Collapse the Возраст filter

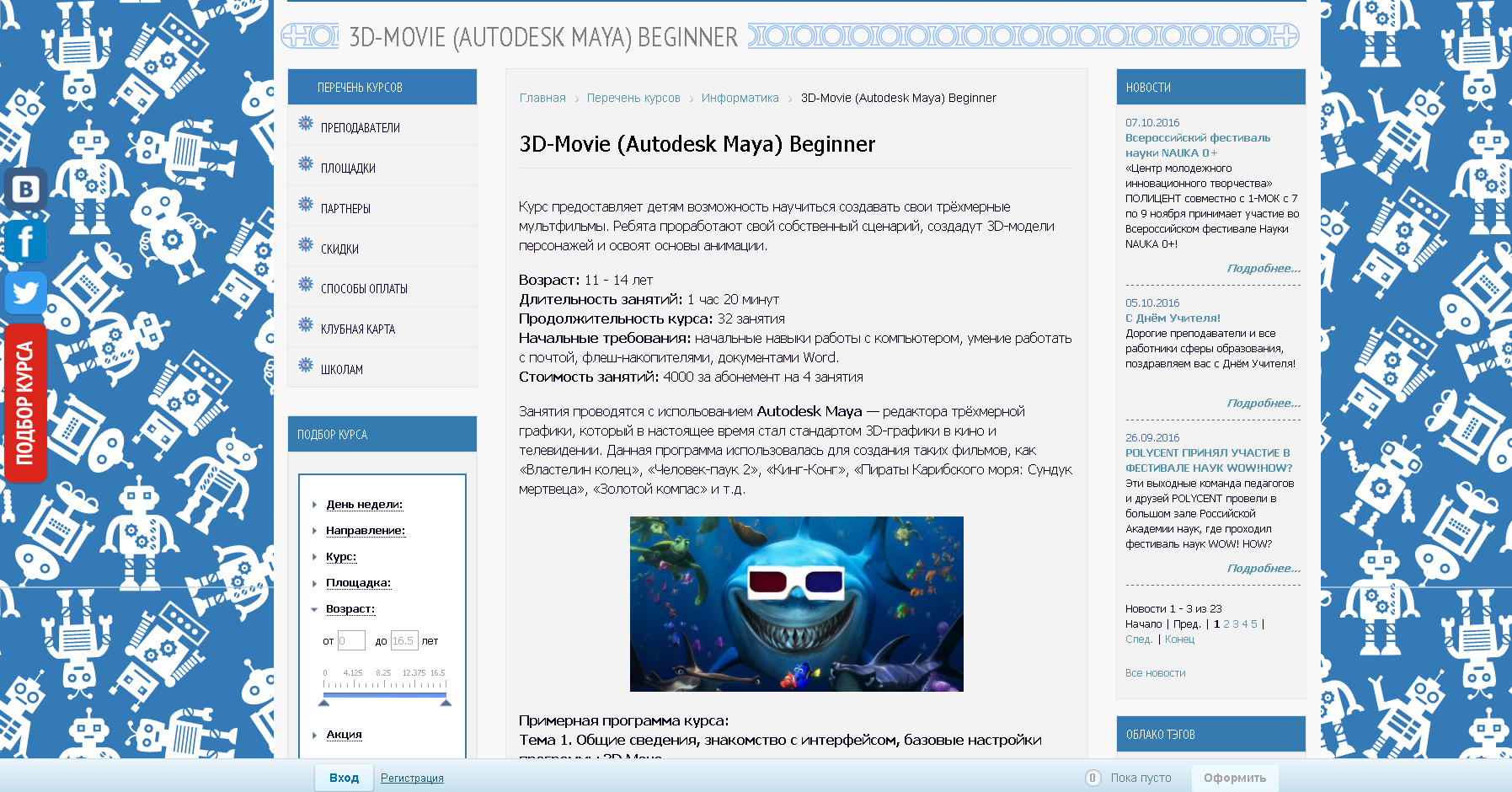(350, 609)
